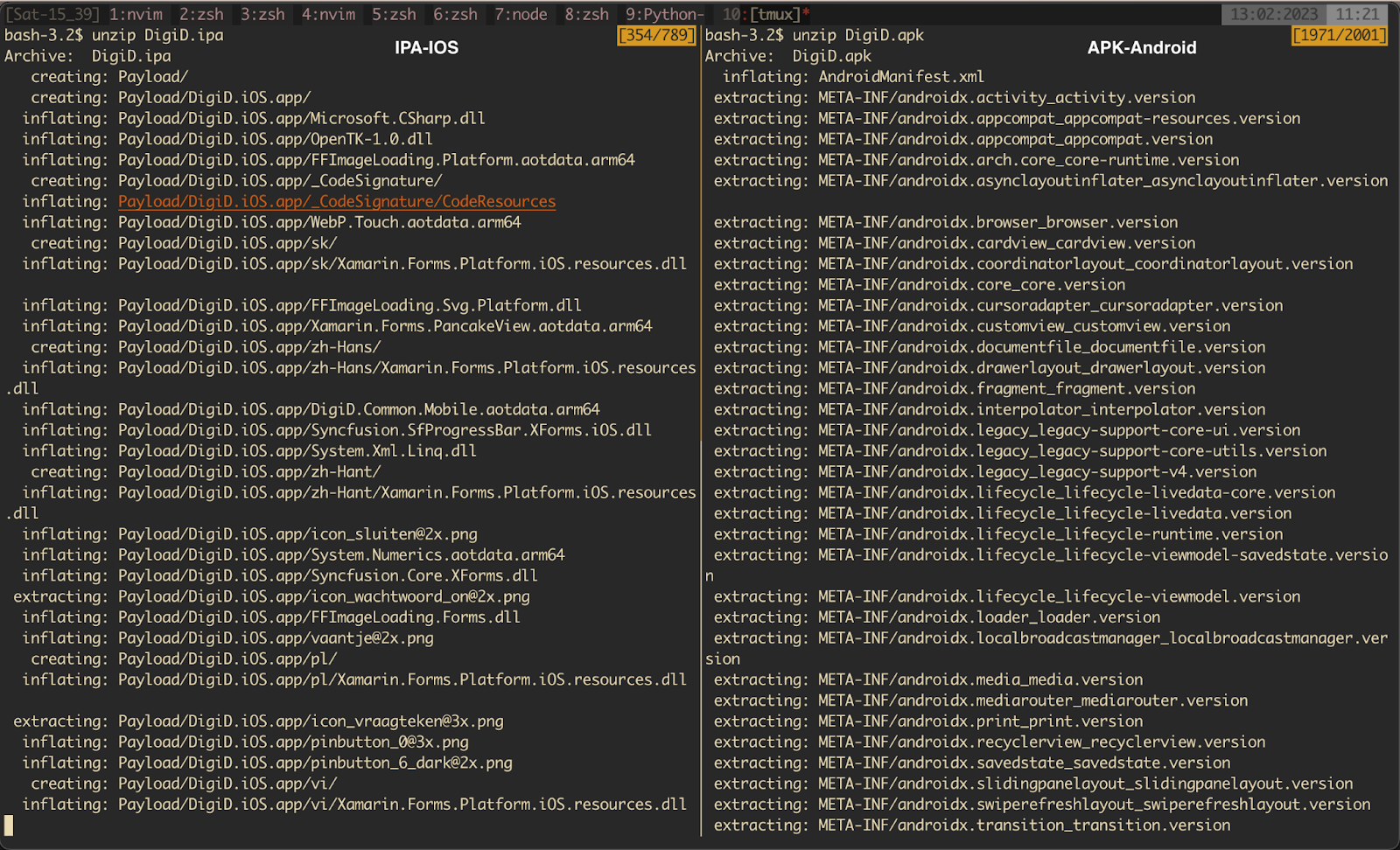Switch to tmux window 2:zsh
Image resolution: width=1400 pixels, height=850 pixels.
click(x=201, y=14)
